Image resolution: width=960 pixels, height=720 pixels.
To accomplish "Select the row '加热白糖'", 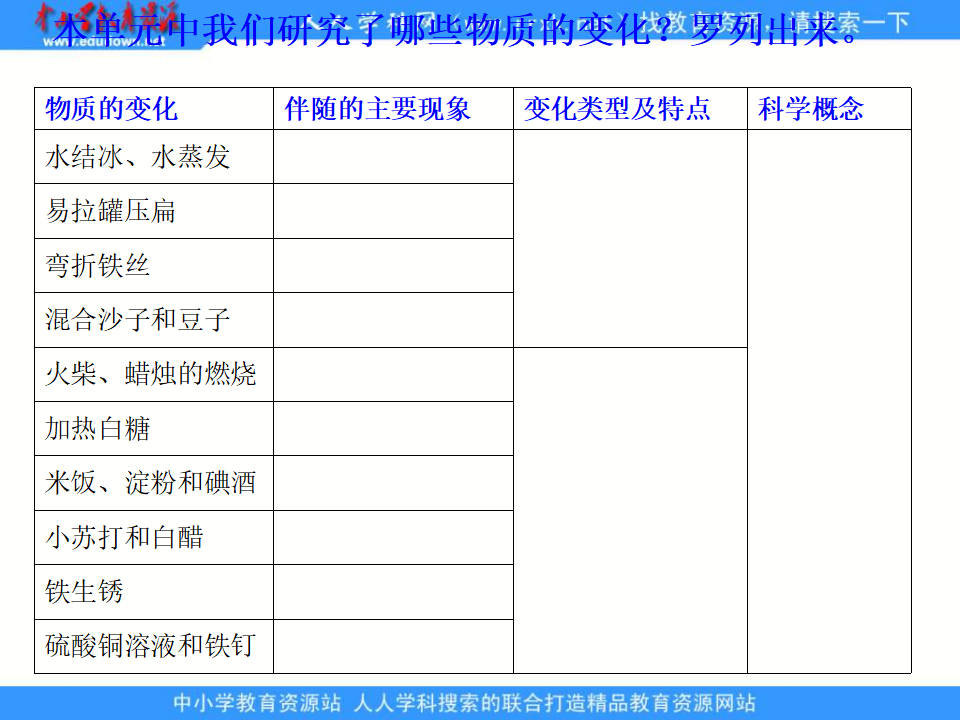I will click(x=154, y=429).
